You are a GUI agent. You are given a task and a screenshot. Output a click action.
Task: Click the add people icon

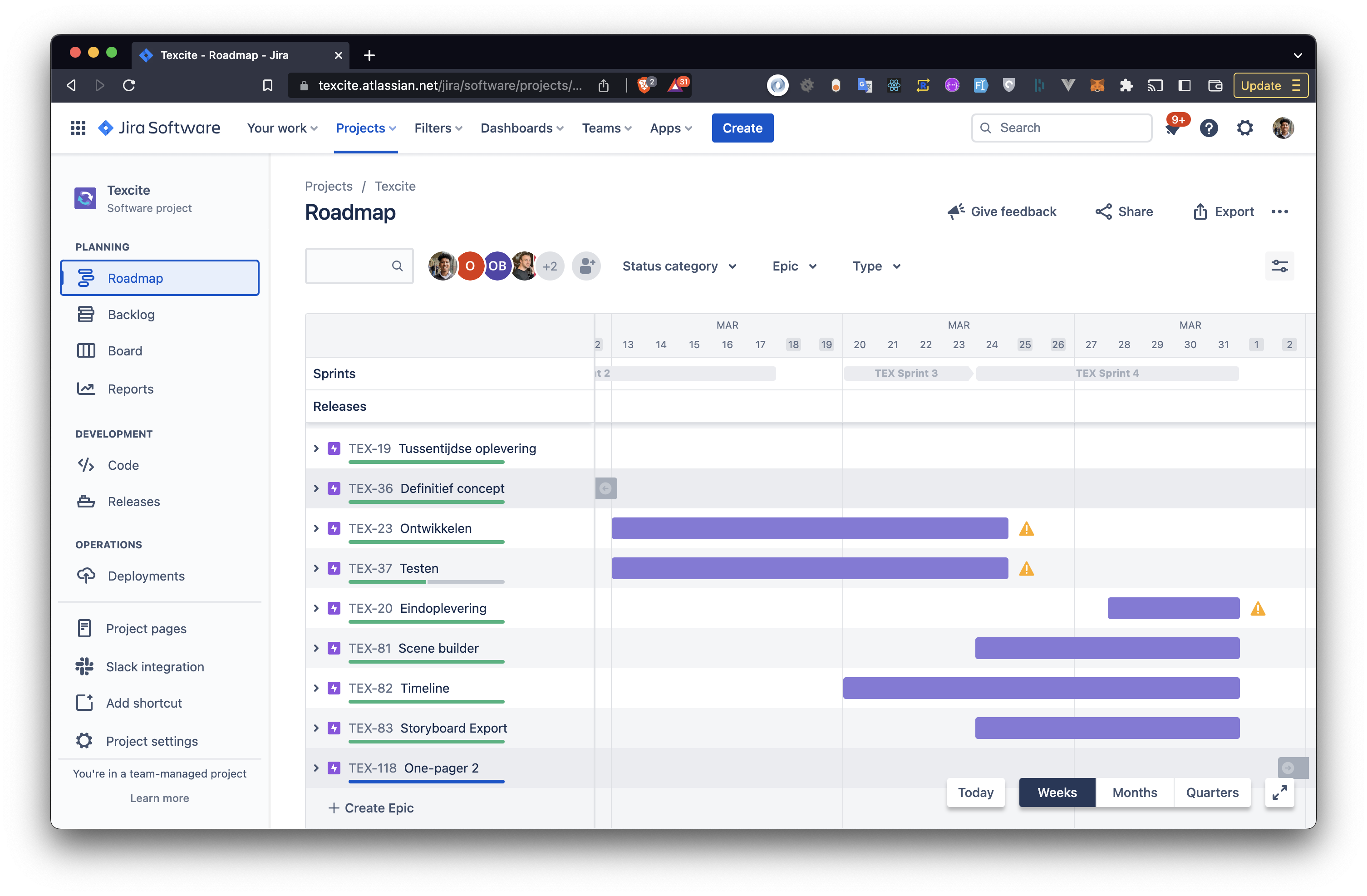point(586,266)
